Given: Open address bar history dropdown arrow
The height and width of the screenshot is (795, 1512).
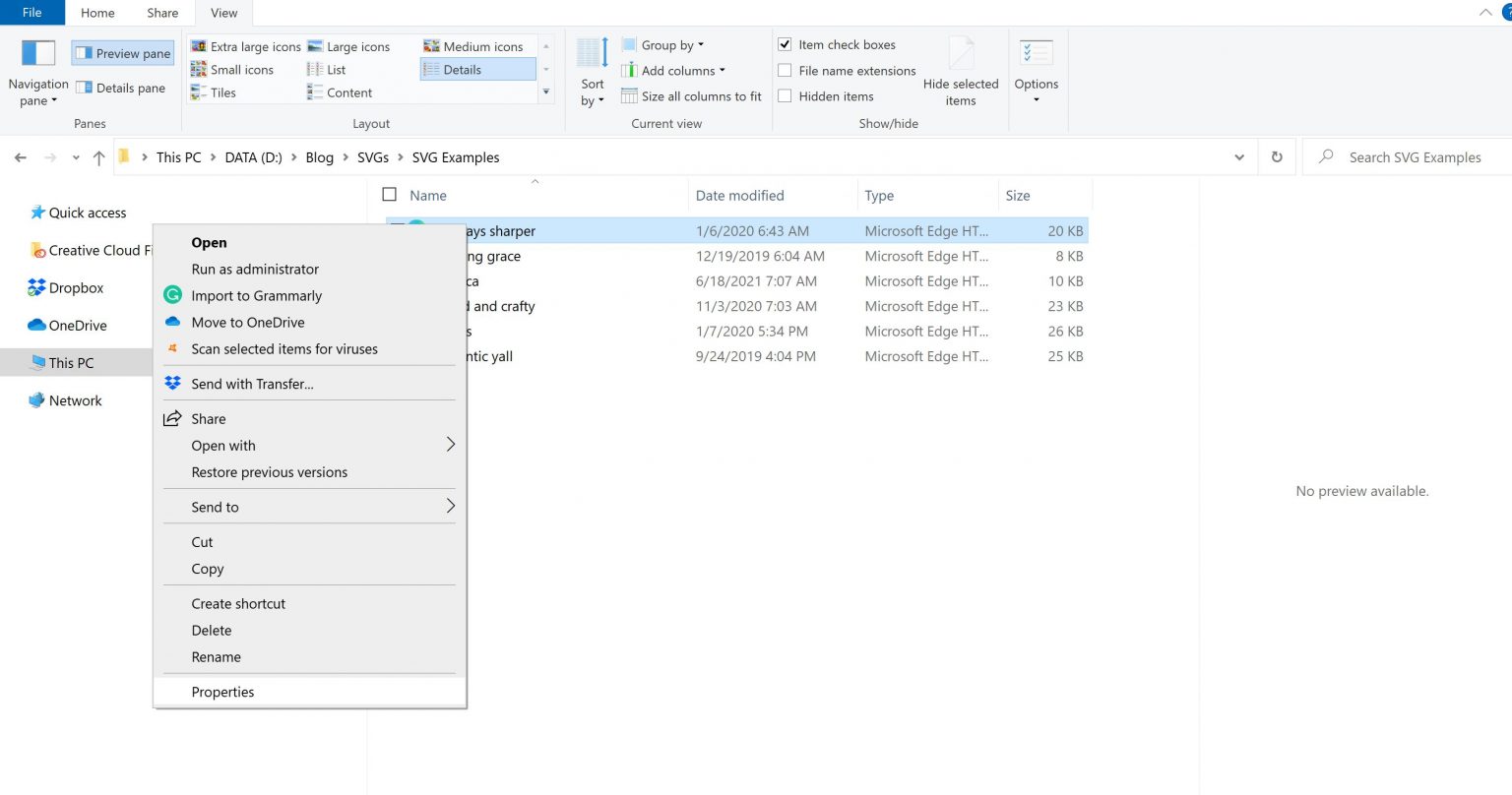Looking at the screenshot, I should tap(1238, 157).
